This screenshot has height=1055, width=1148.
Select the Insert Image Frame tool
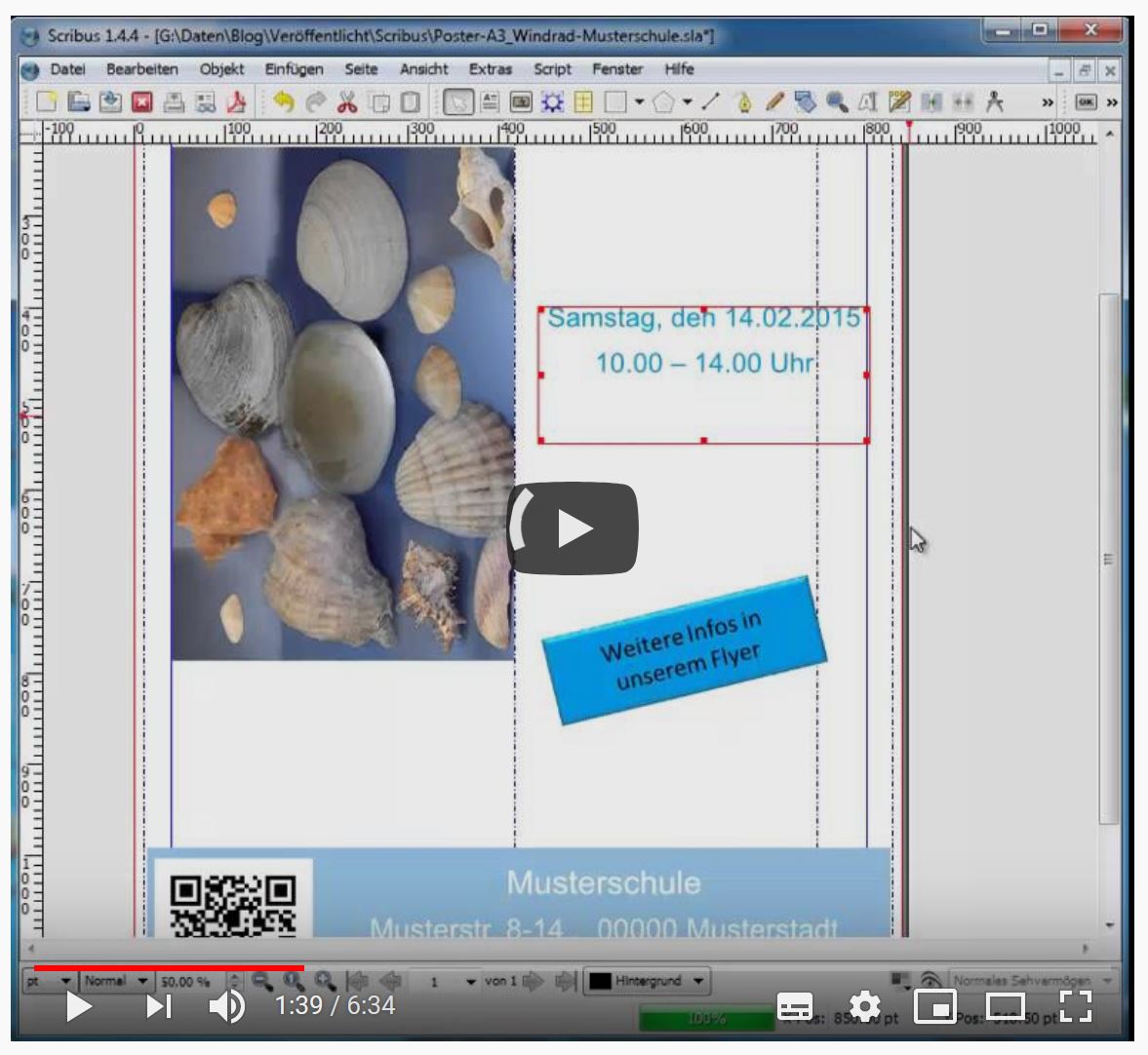click(x=521, y=101)
